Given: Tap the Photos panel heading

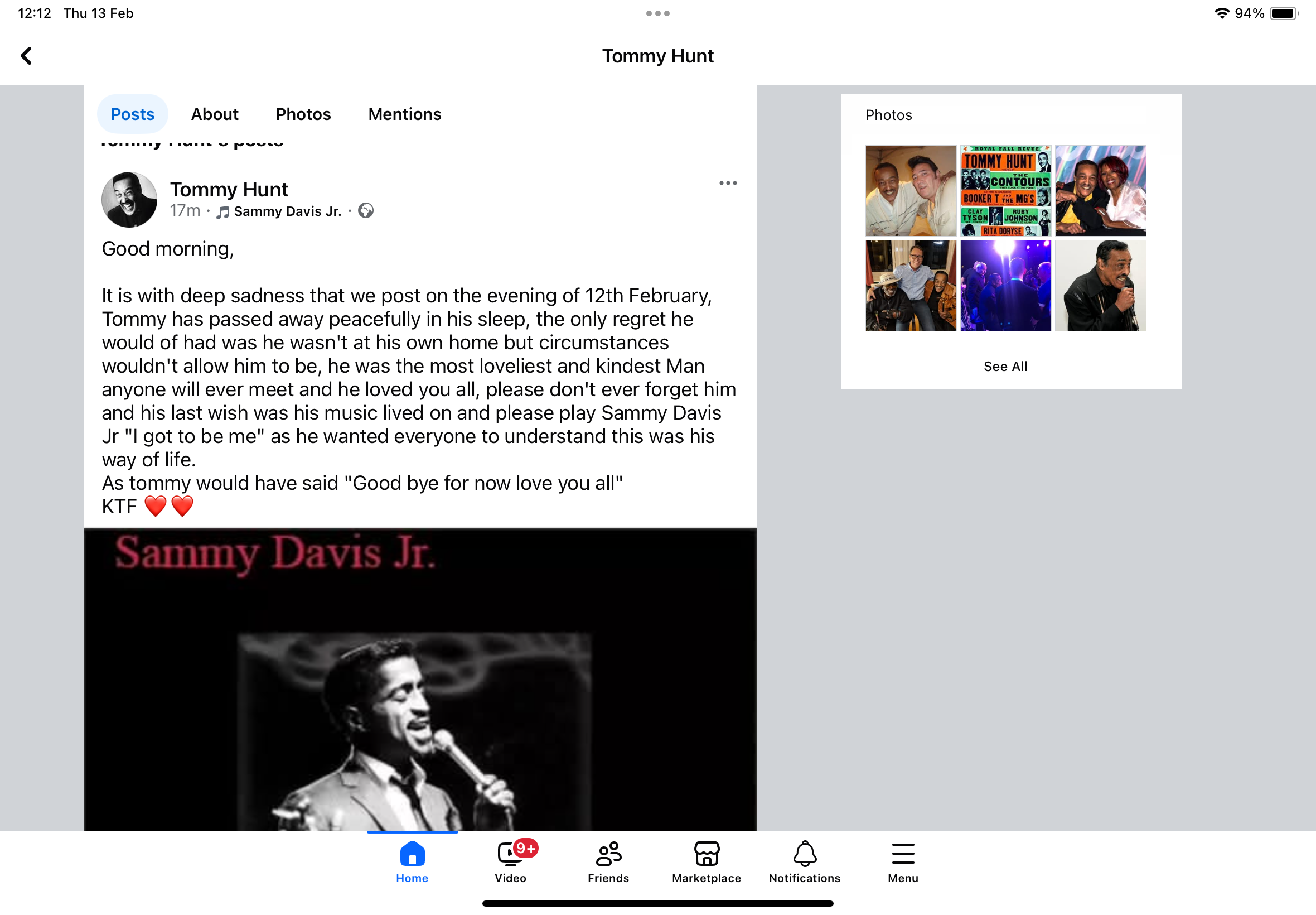Looking at the screenshot, I should pyautogui.click(x=889, y=115).
